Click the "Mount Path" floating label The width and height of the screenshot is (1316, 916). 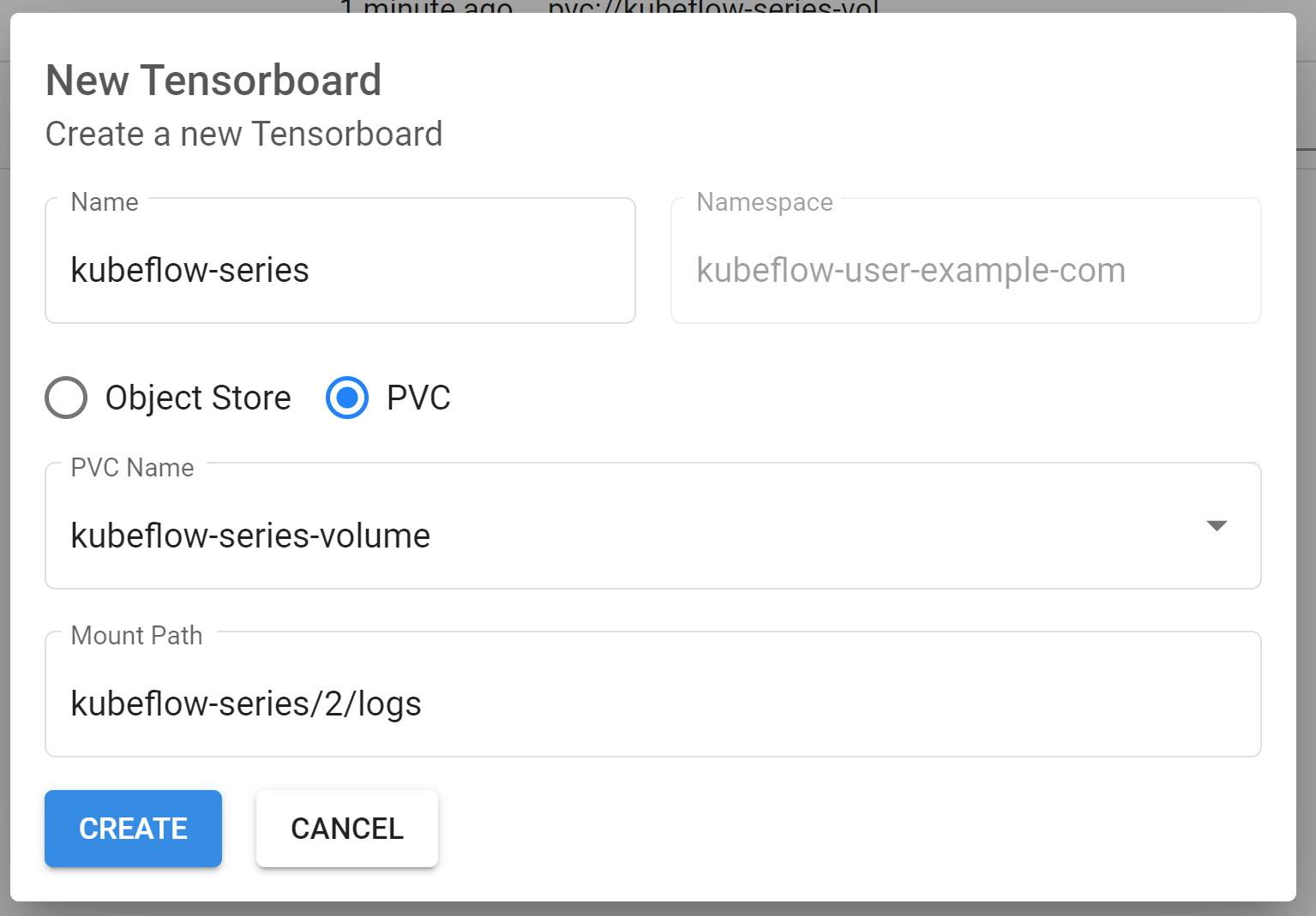[x=136, y=636]
